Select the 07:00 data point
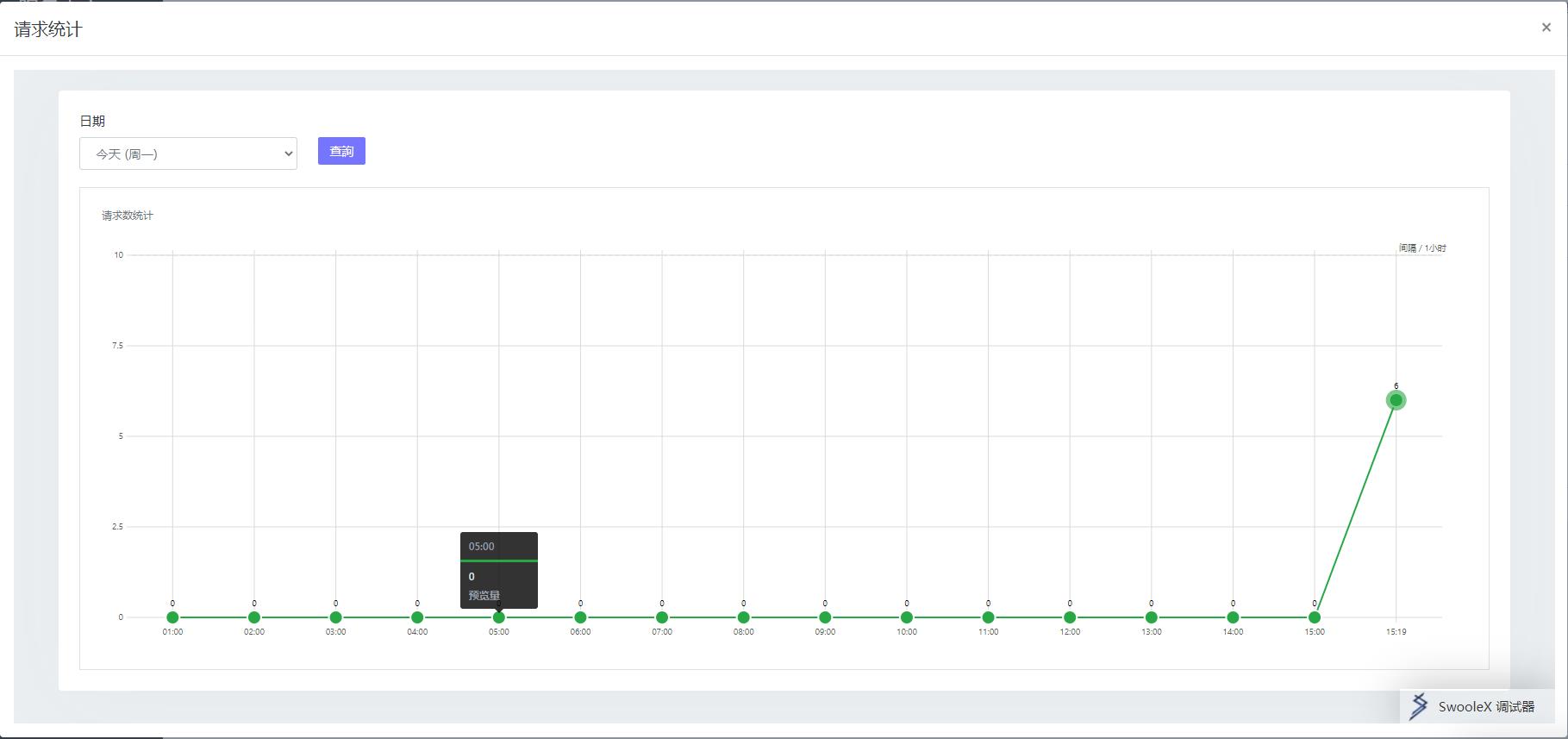The height and width of the screenshot is (739, 1568). 662,617
